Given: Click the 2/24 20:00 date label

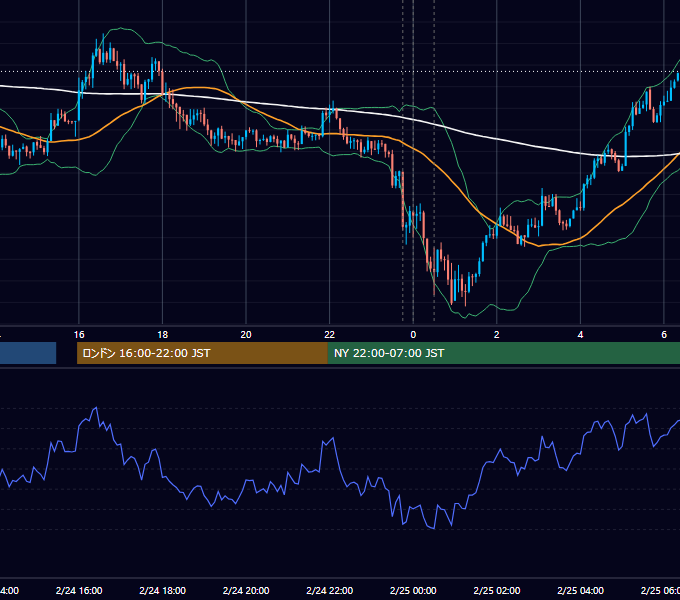Looking at the screenshot, I should (x=246, y=590).
